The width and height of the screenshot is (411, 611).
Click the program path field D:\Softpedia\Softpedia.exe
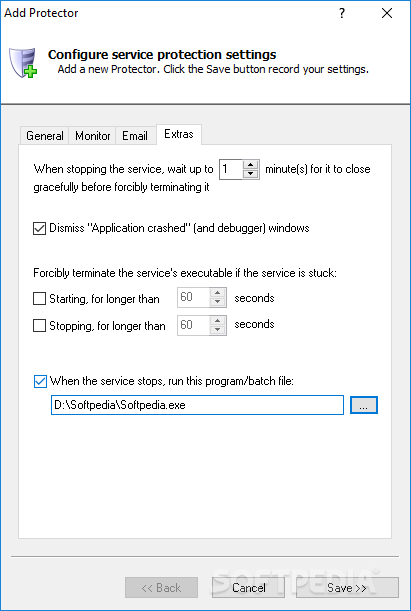coord(197,405)
